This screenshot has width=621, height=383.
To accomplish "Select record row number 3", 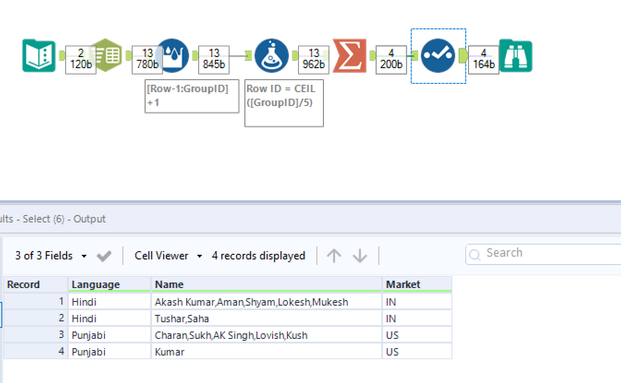I will point(36,335).
